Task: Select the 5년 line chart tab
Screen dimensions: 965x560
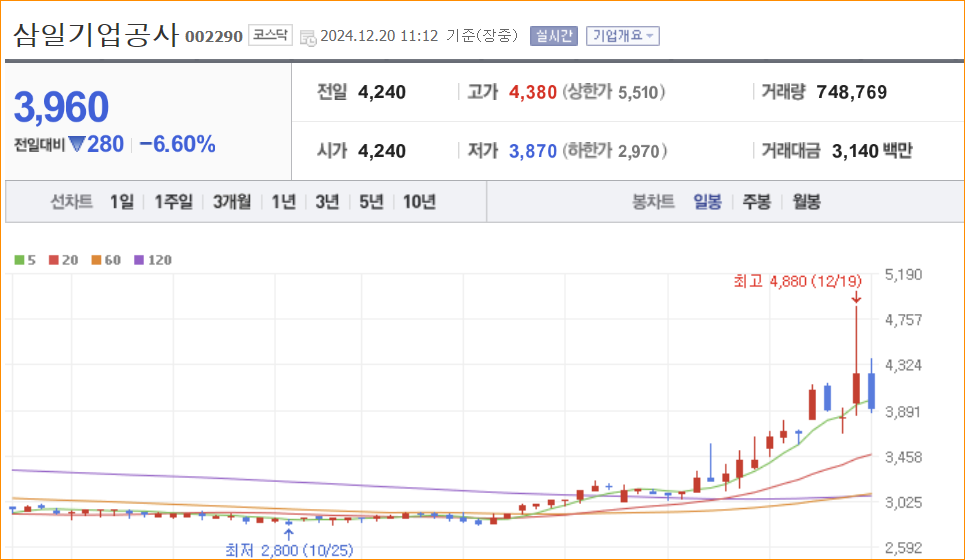Action: (371, 201)
